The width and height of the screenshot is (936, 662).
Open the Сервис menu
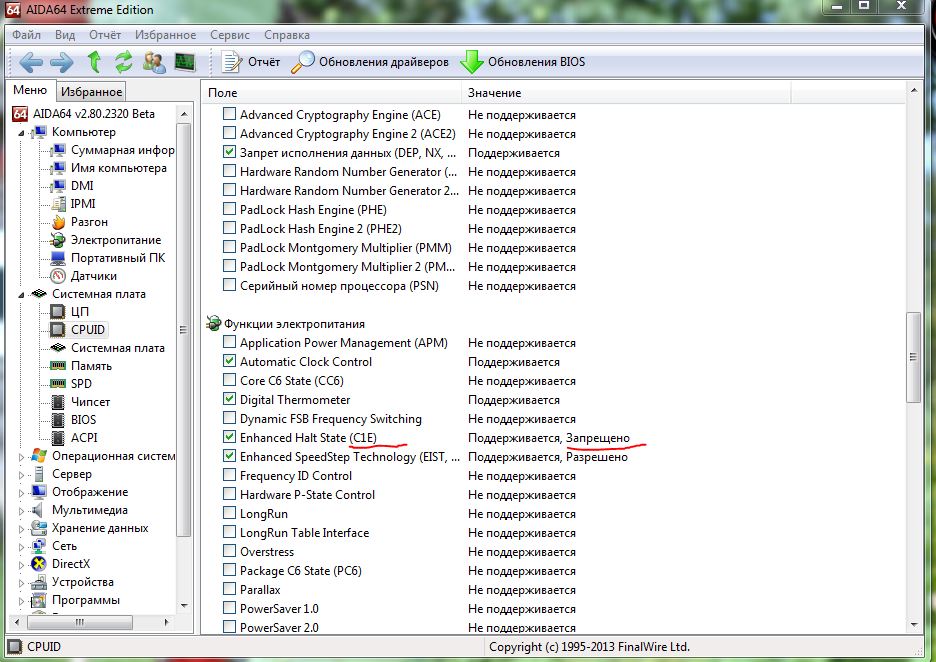coord(230,35)
